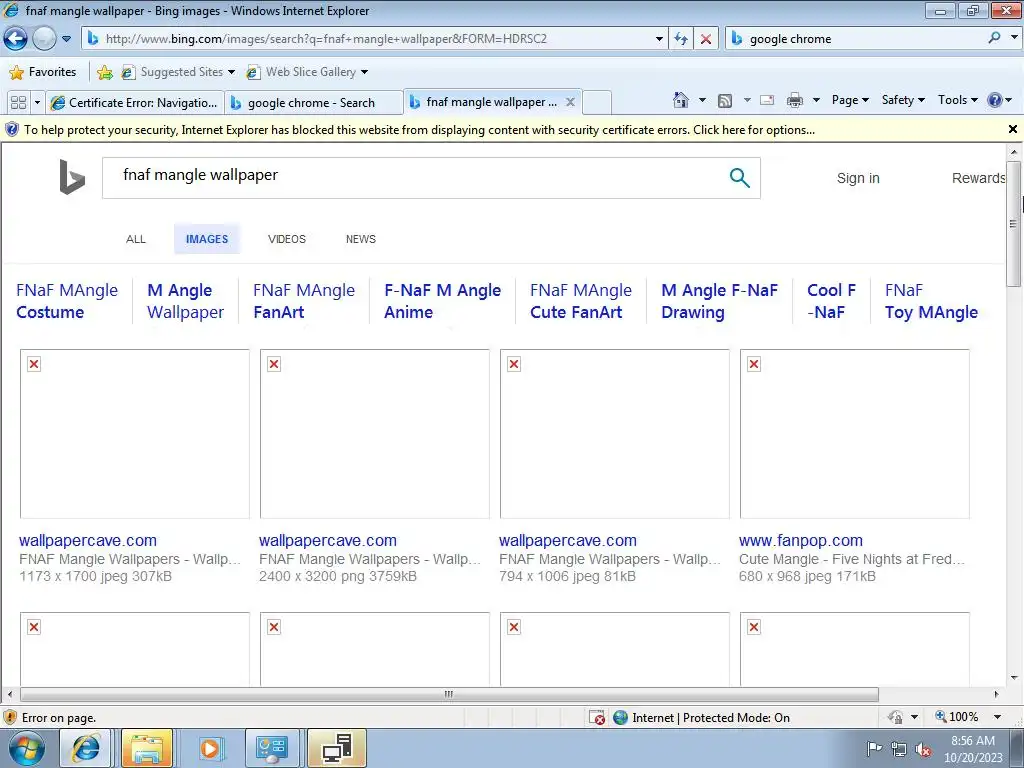Click M Angle Wallpaper suggestion
This screenshot has width=1024, height=768.
click(185, 301)
